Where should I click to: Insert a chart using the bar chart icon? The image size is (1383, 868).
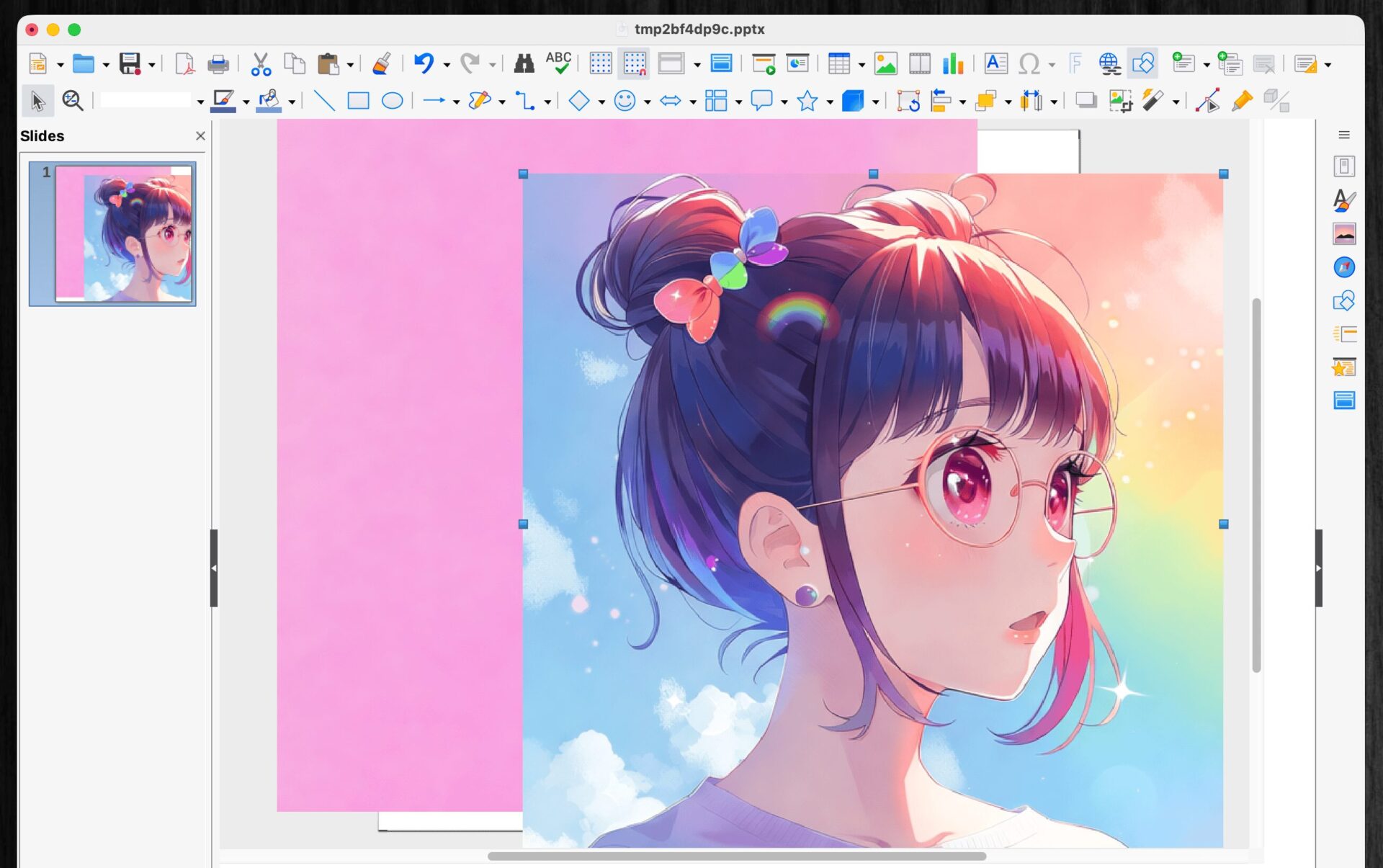[x=952, y=64]
